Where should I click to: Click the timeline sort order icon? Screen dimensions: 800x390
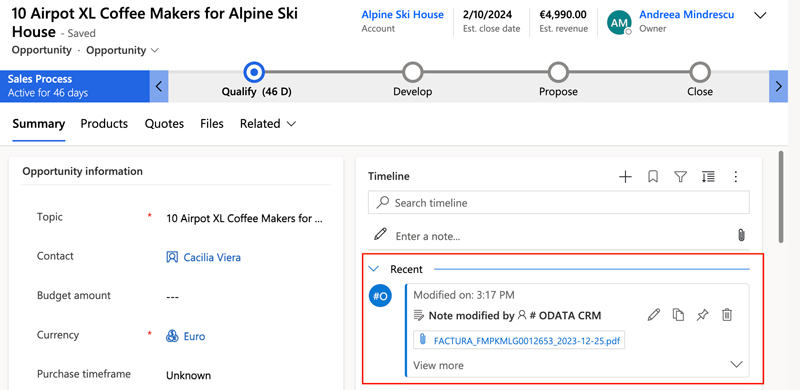(x=708, y=177)
